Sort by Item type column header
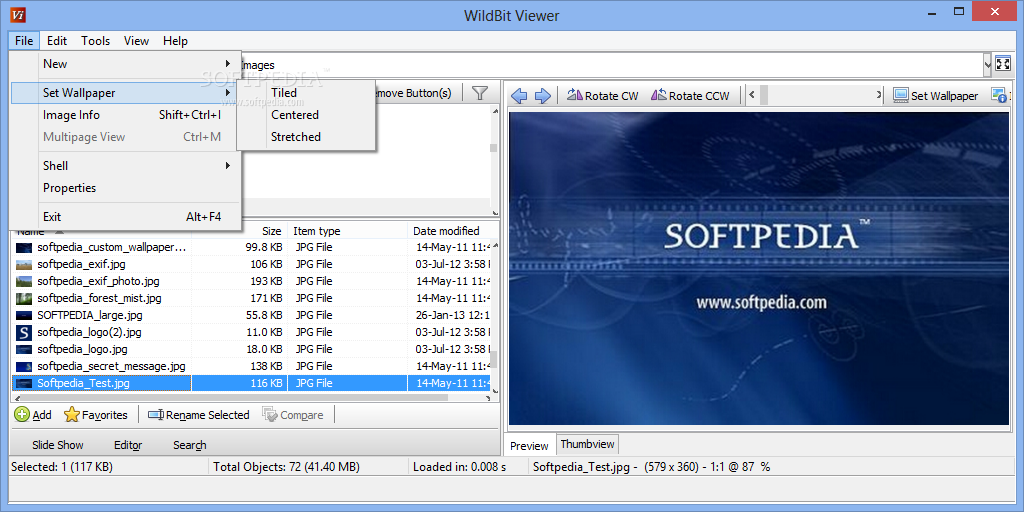Screen dimensions: 1024x512 click(347, 231)
